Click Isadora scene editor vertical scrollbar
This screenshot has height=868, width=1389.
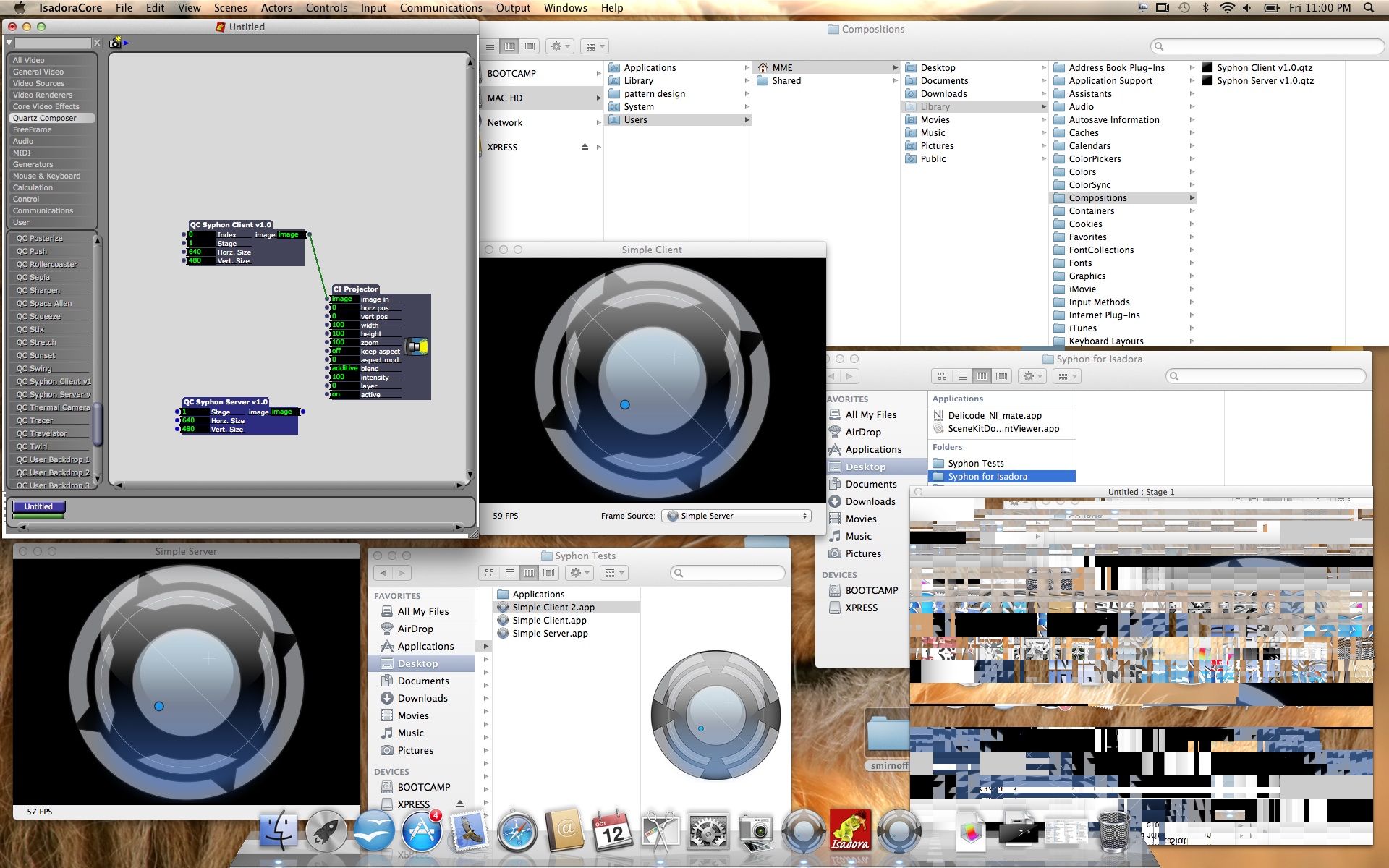coord(470,267)
